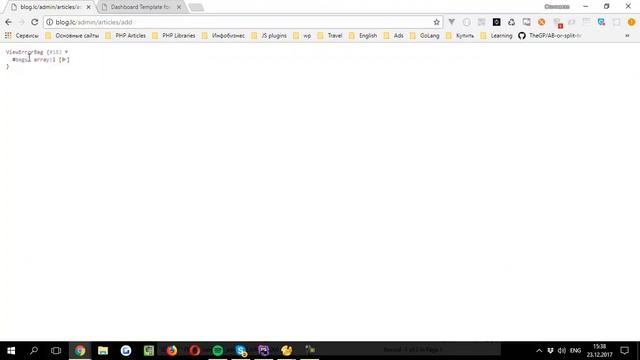Open the funnel-shaped extension icon
Screen dimensions: 640x360
tap(451, 22)
